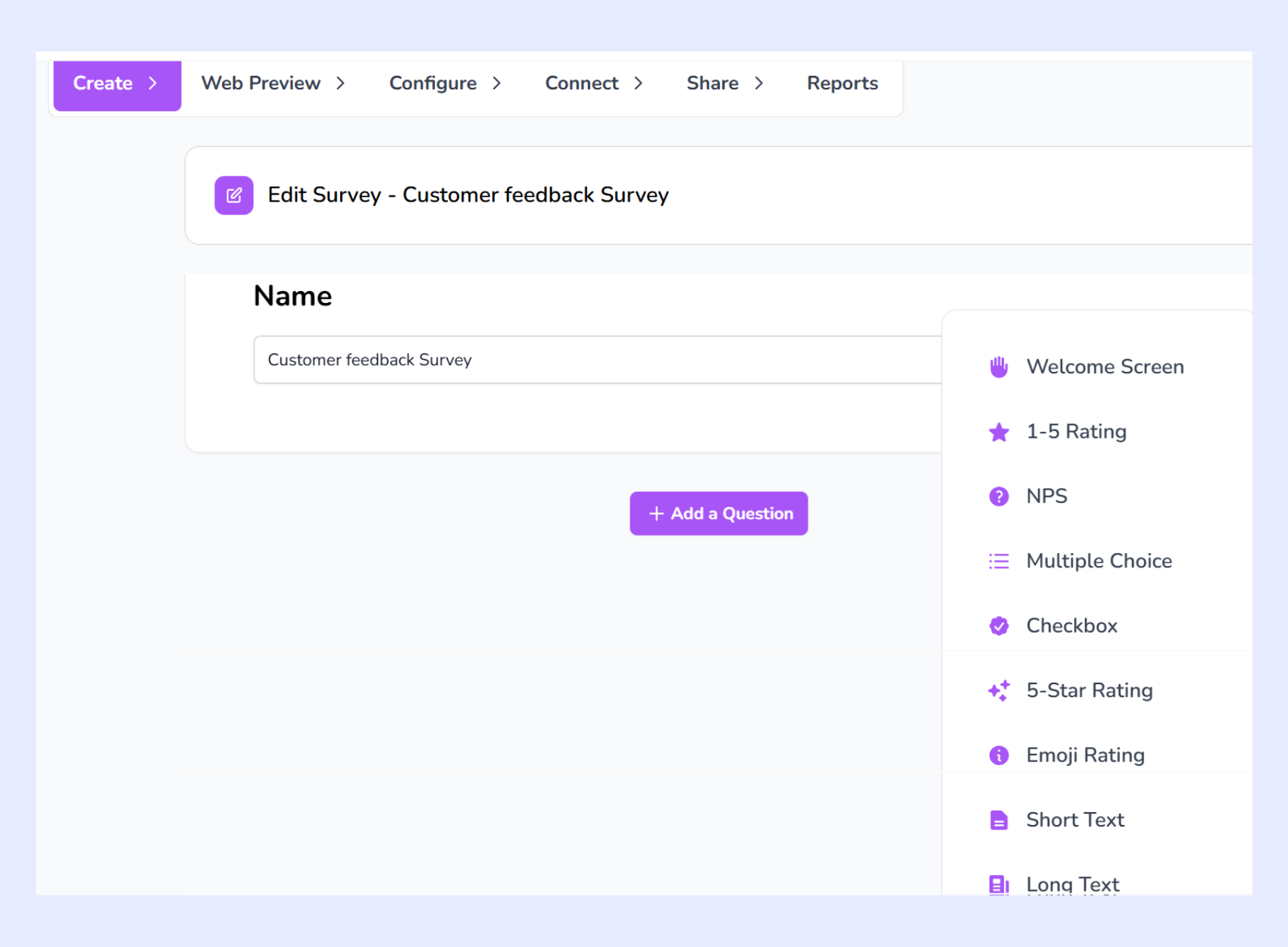
Task: Expand the Web Preview chevron
Action: point(341,83)
